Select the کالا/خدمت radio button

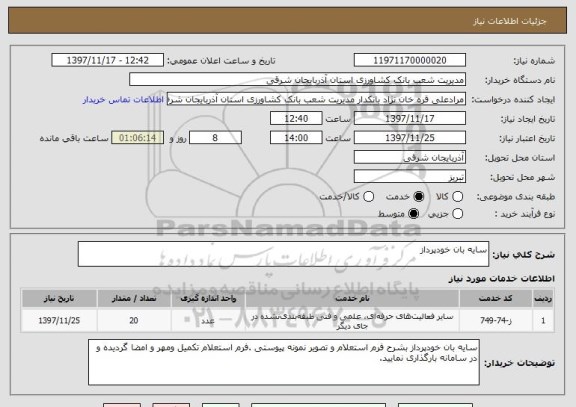tap(368, 197)
